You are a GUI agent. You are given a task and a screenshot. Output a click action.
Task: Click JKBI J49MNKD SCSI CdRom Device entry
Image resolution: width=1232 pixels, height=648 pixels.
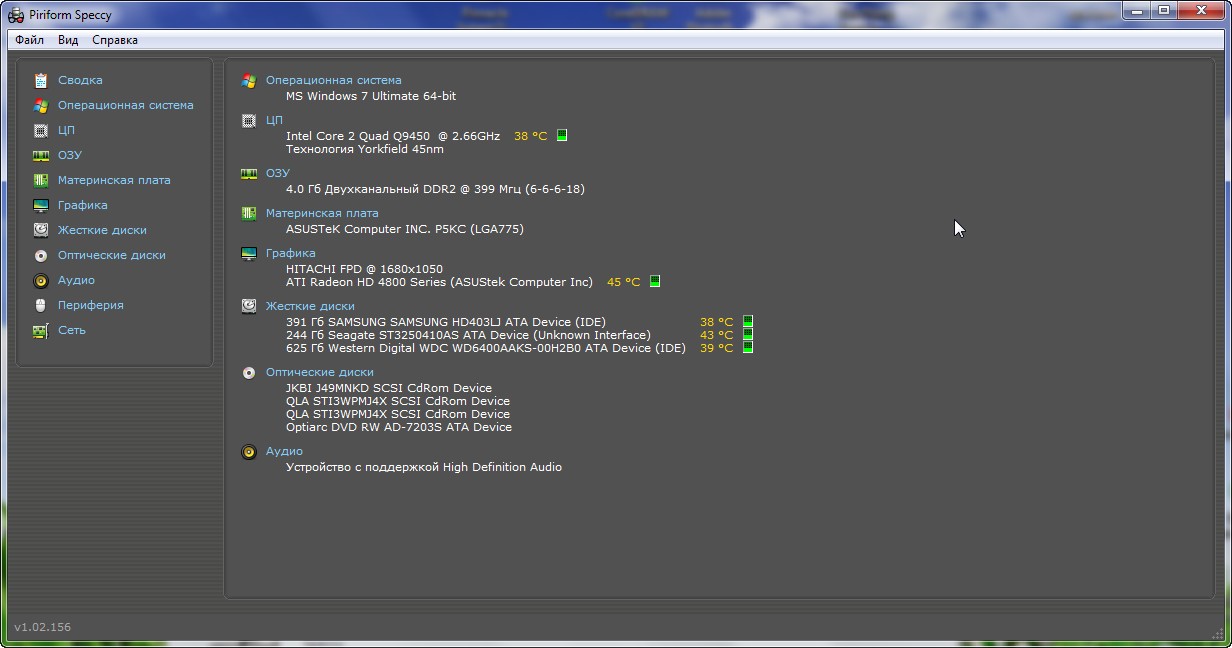389,388
